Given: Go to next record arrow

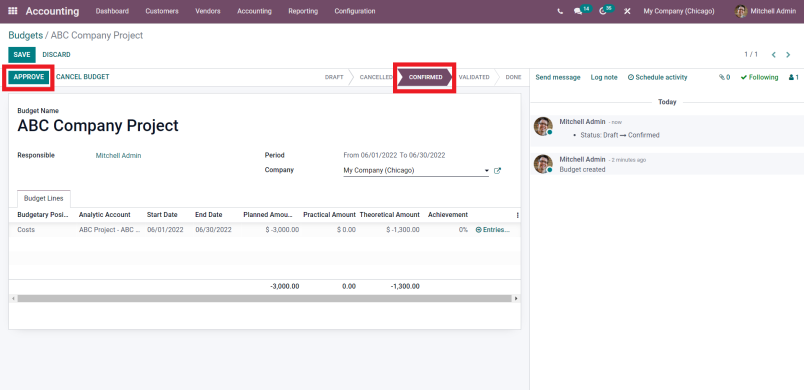Looking at the screenshot, I should 788,54.
